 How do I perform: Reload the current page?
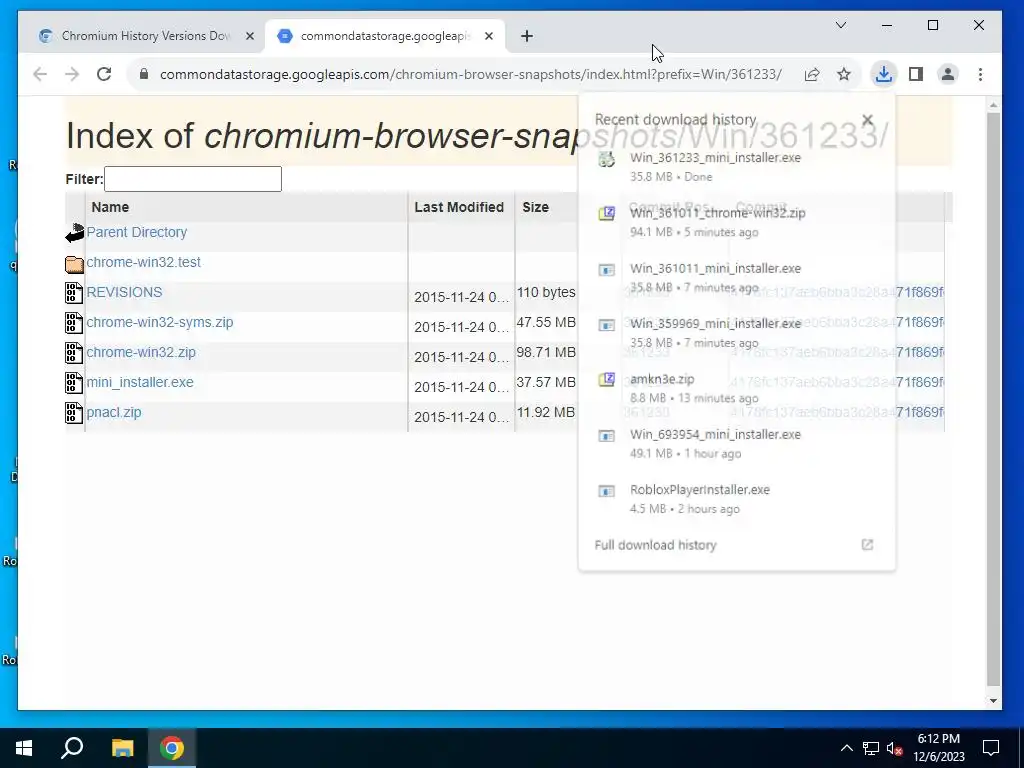(x=104, y=74)
